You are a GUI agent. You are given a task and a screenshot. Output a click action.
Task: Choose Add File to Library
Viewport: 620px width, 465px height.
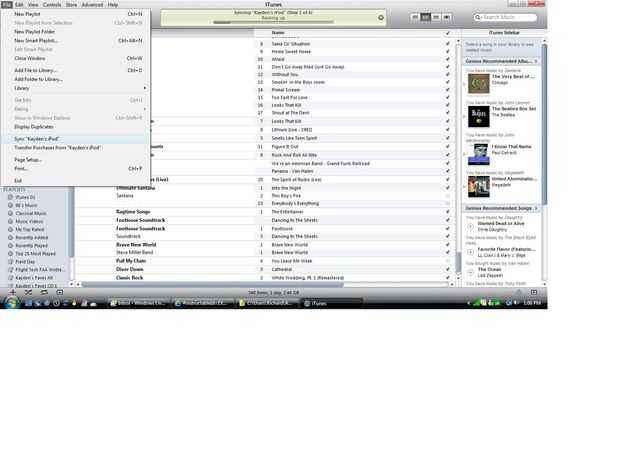point(77,70)
